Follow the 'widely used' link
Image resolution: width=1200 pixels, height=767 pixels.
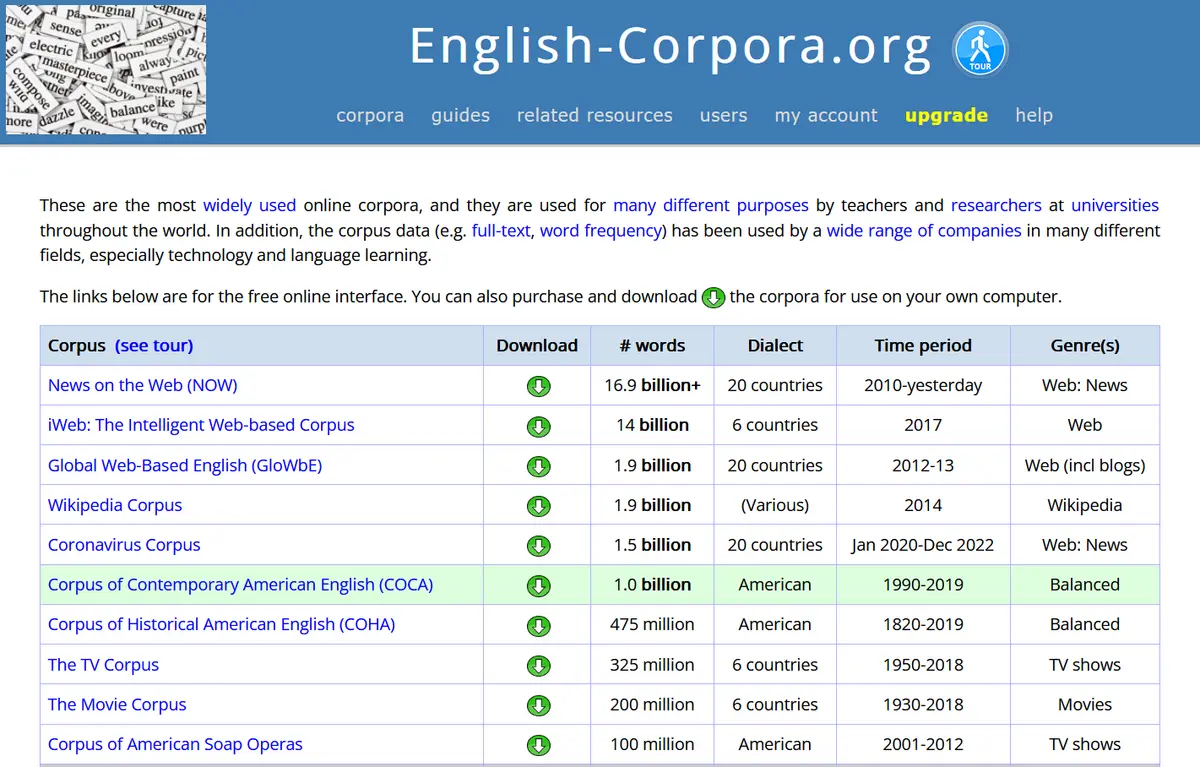pyautogui.click(x=249, y=205)
